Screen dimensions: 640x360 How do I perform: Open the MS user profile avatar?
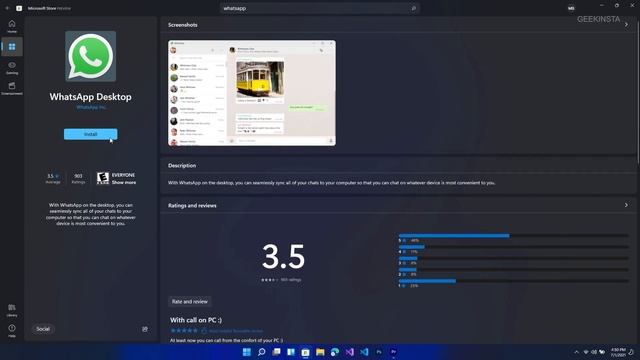tap(571, 8)
